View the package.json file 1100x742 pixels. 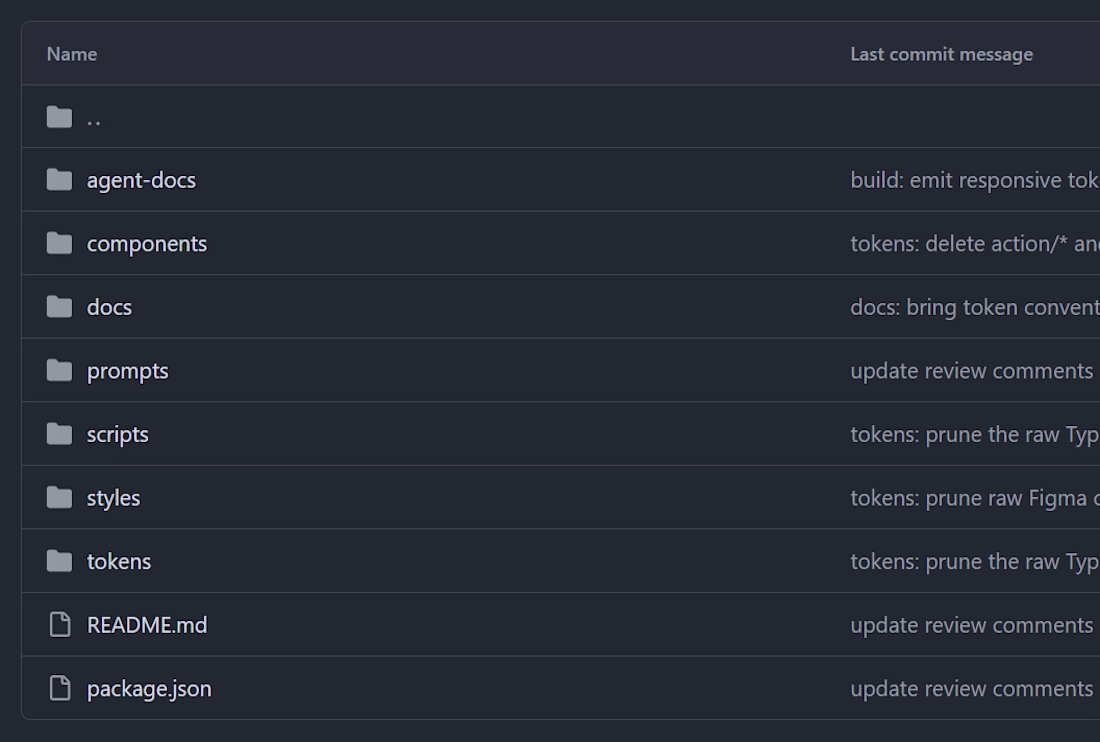click(149, 689)
